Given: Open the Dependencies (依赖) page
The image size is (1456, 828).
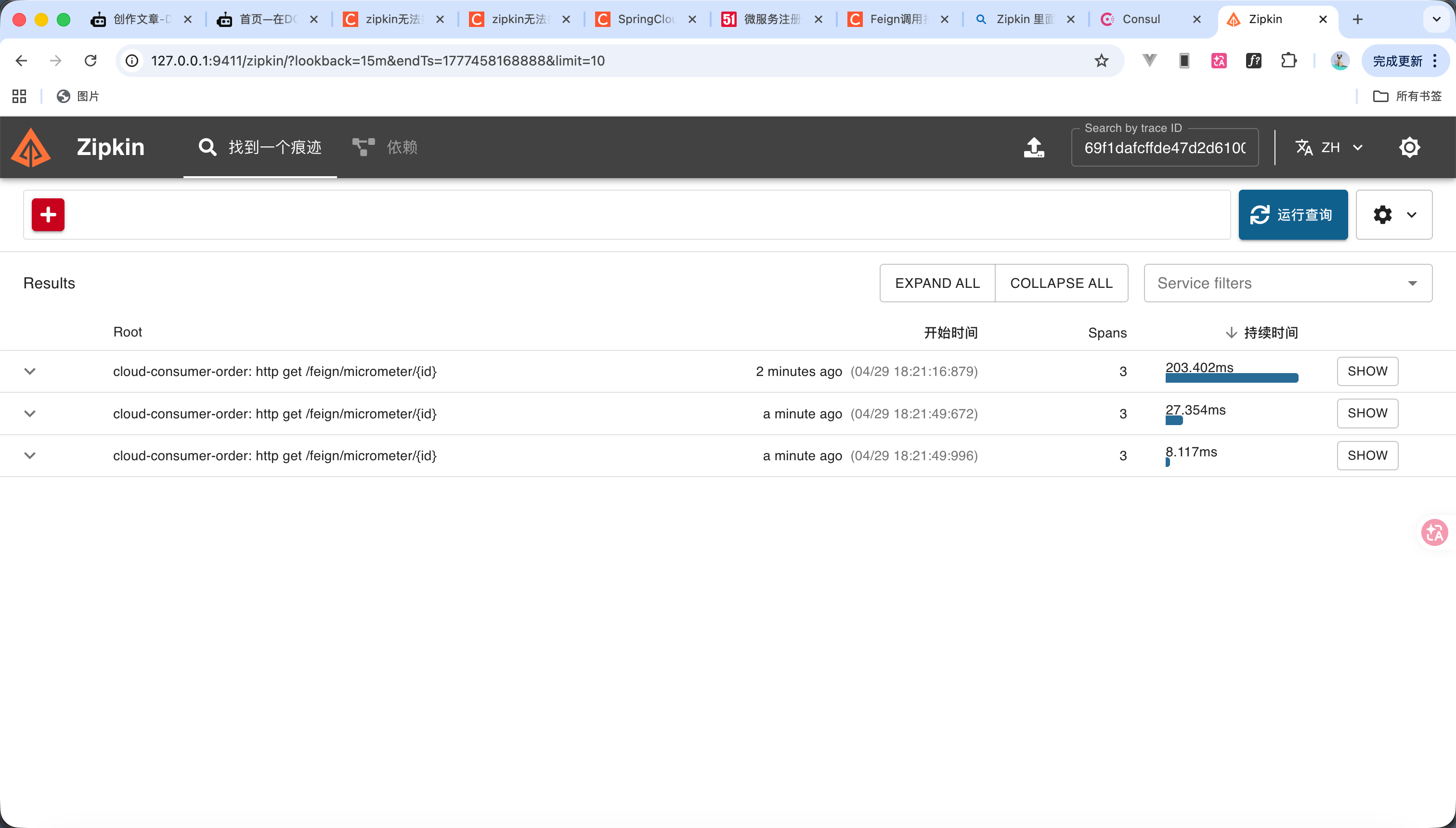Looking at the screenshot, I should tap(385, 147).
